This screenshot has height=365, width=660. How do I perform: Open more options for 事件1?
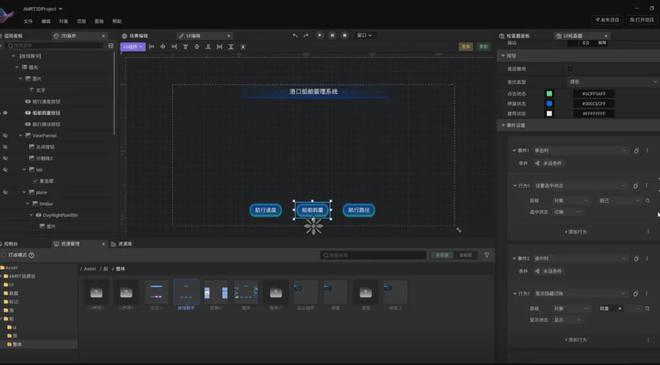pos(647,150)
